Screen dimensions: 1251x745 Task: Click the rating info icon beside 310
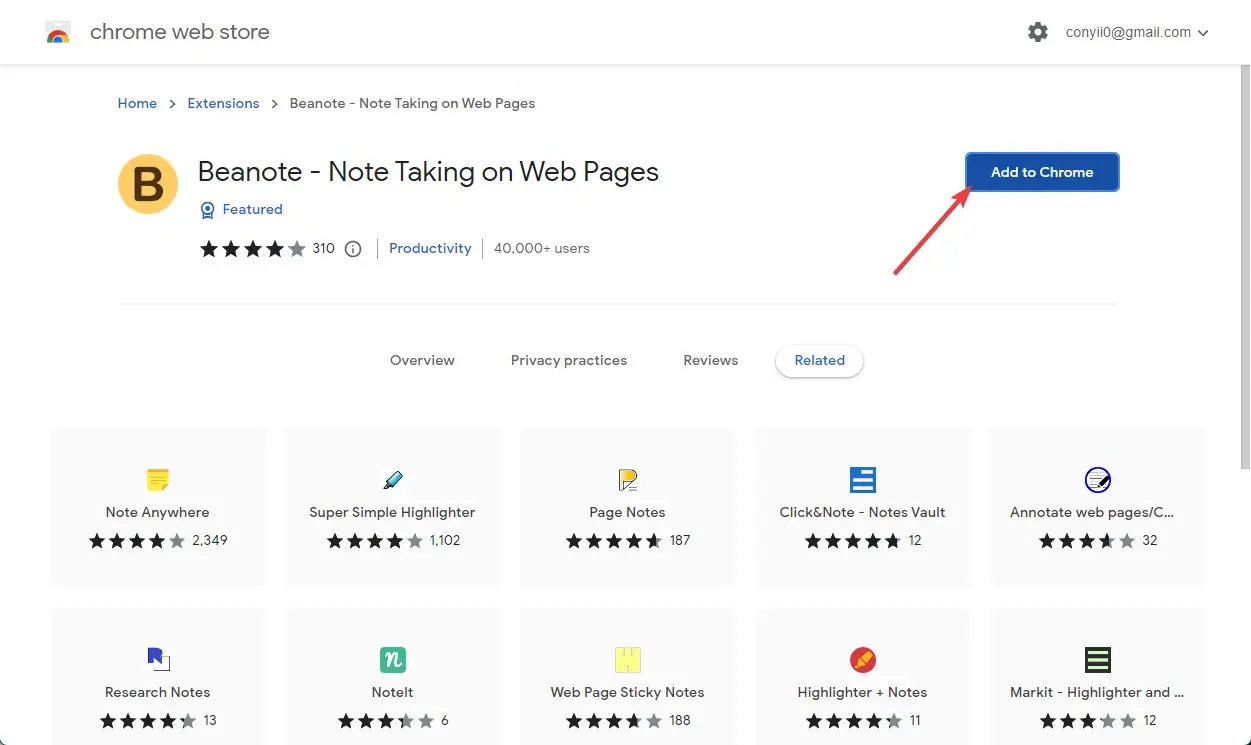coord(353,249)
